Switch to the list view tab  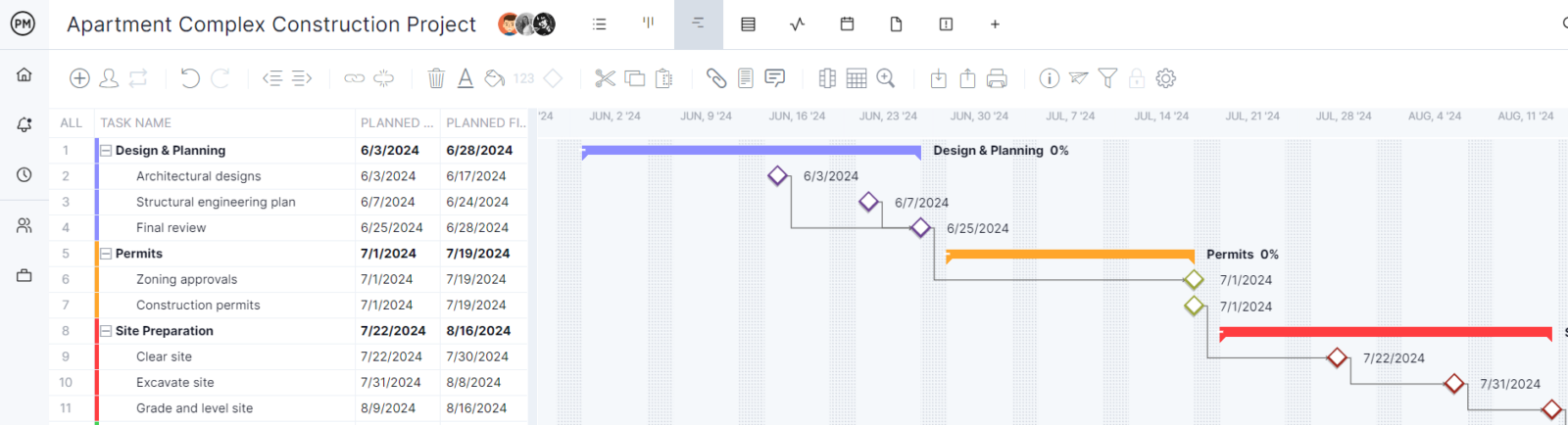click(x=599, y=24)
